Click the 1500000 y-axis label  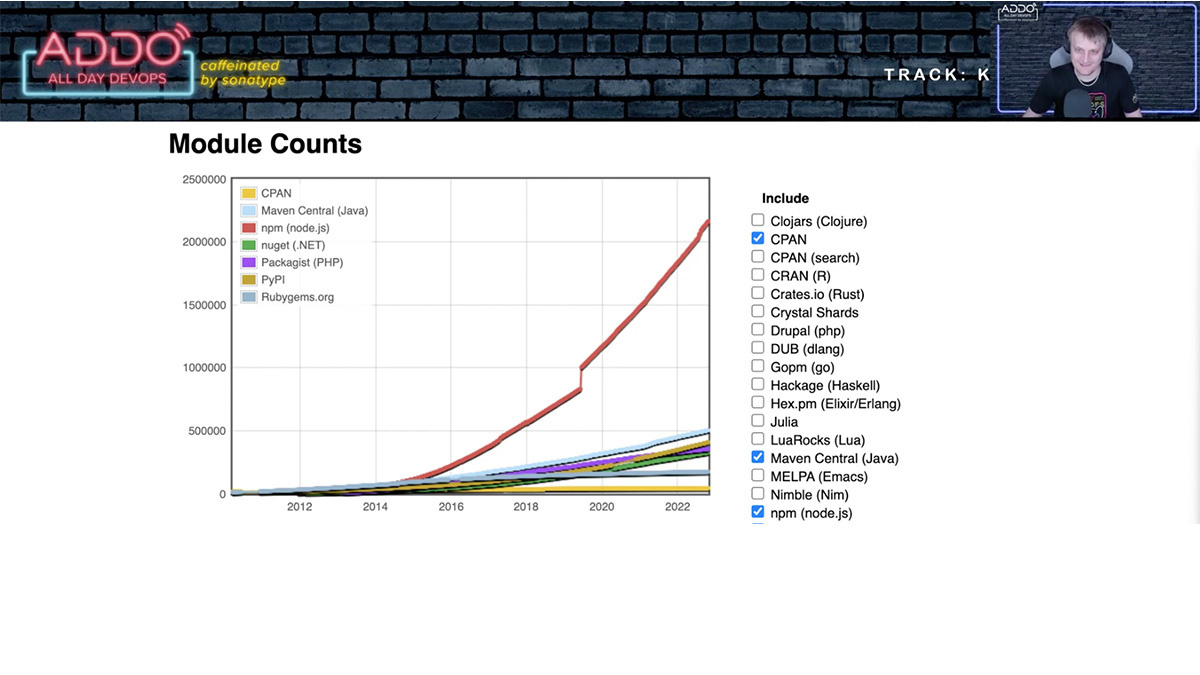click(x=204, y=305)
